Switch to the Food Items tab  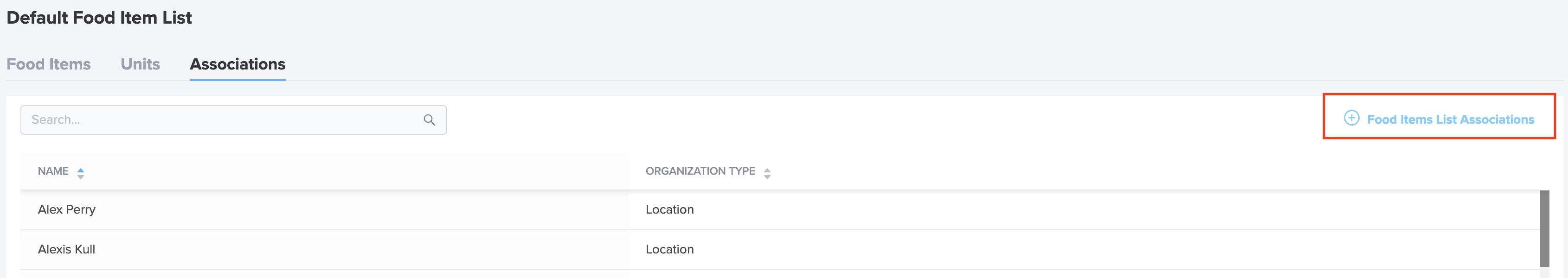49,64
